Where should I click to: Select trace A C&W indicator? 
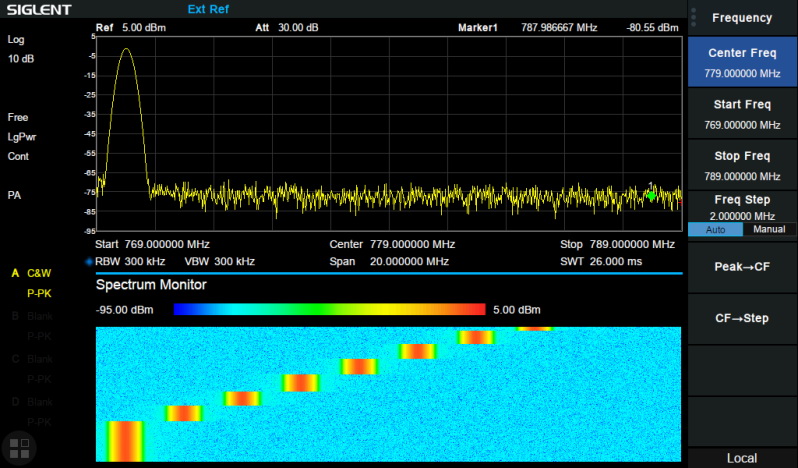[32, 273]
